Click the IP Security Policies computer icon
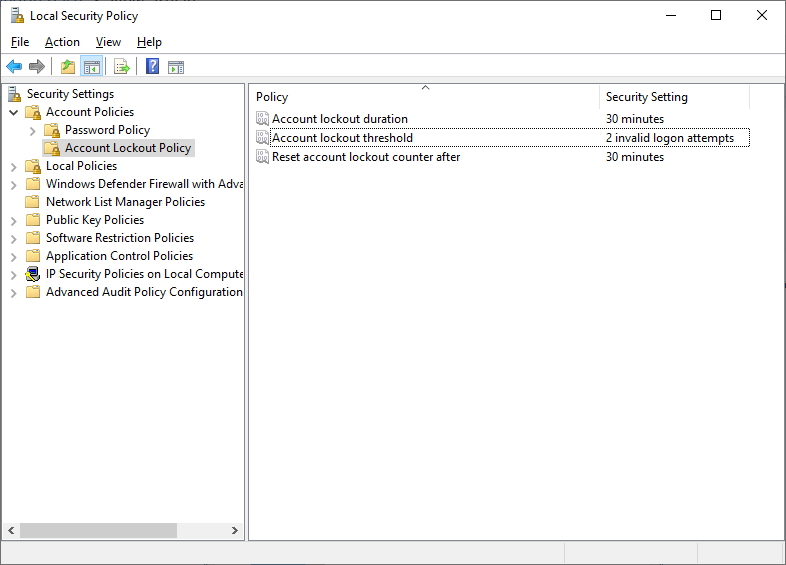Image resolution: width=786 pixels, height=565 pixels. point(33,274)
